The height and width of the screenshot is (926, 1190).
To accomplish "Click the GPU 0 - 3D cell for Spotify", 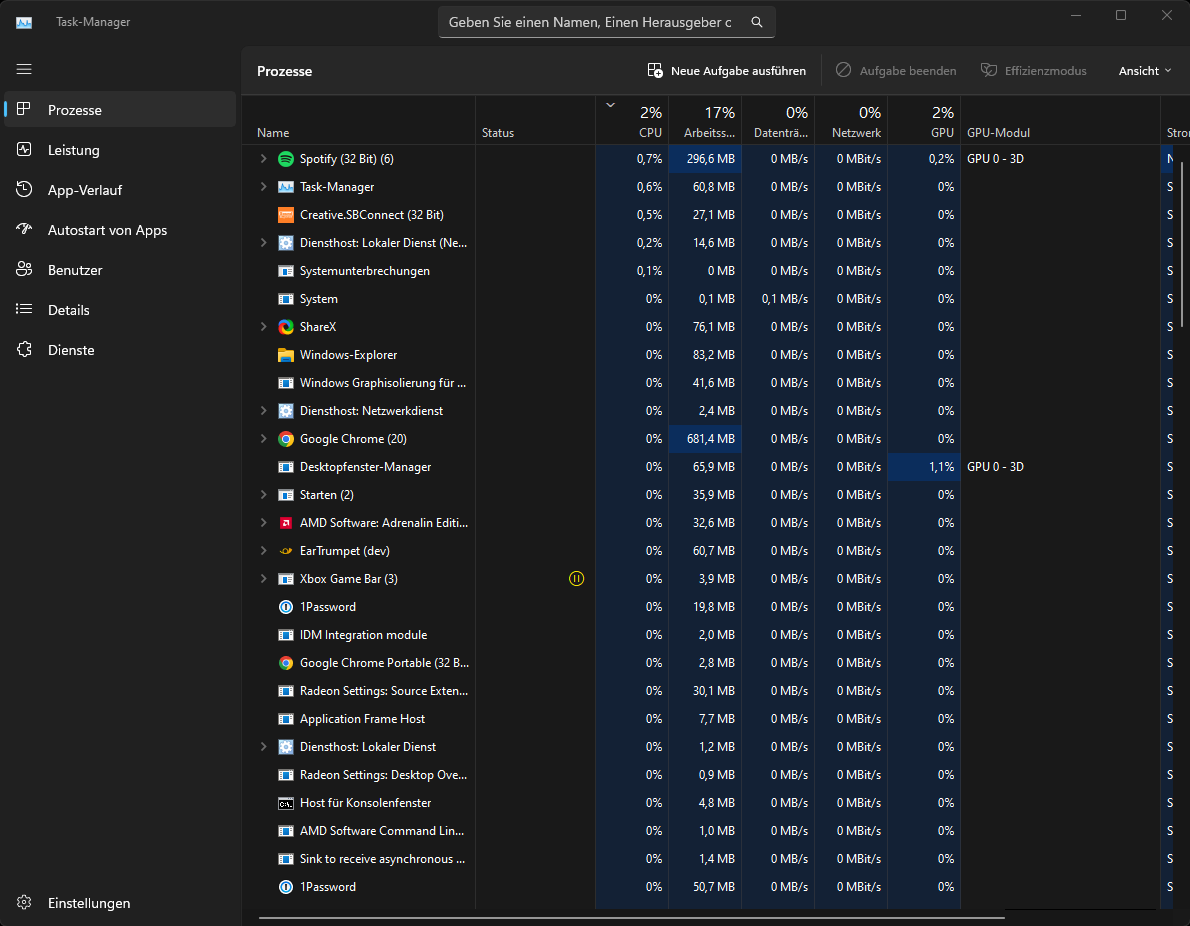I will (x=1060, y=159).
